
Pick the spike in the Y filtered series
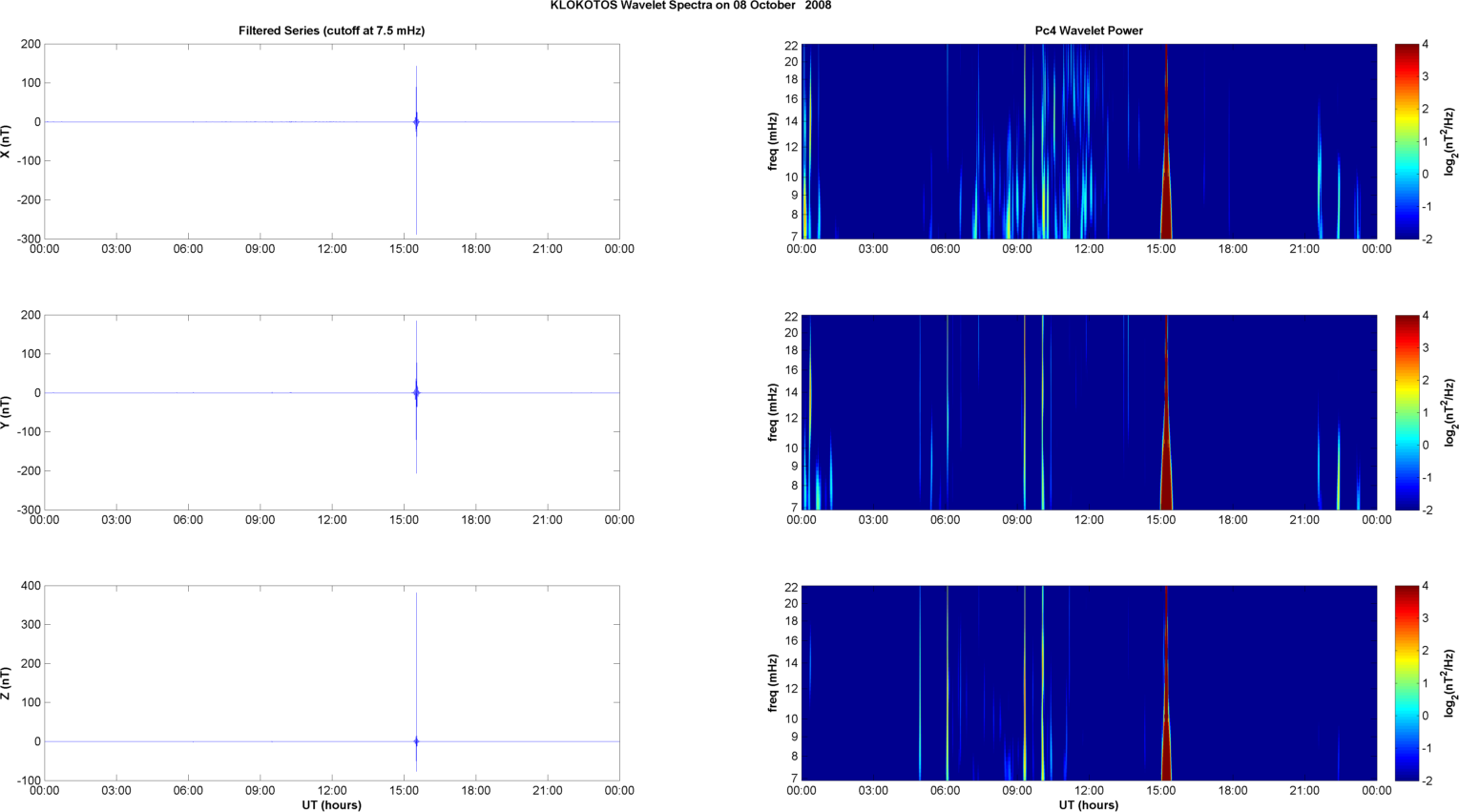pyautogui.click(x=416, y=393)
